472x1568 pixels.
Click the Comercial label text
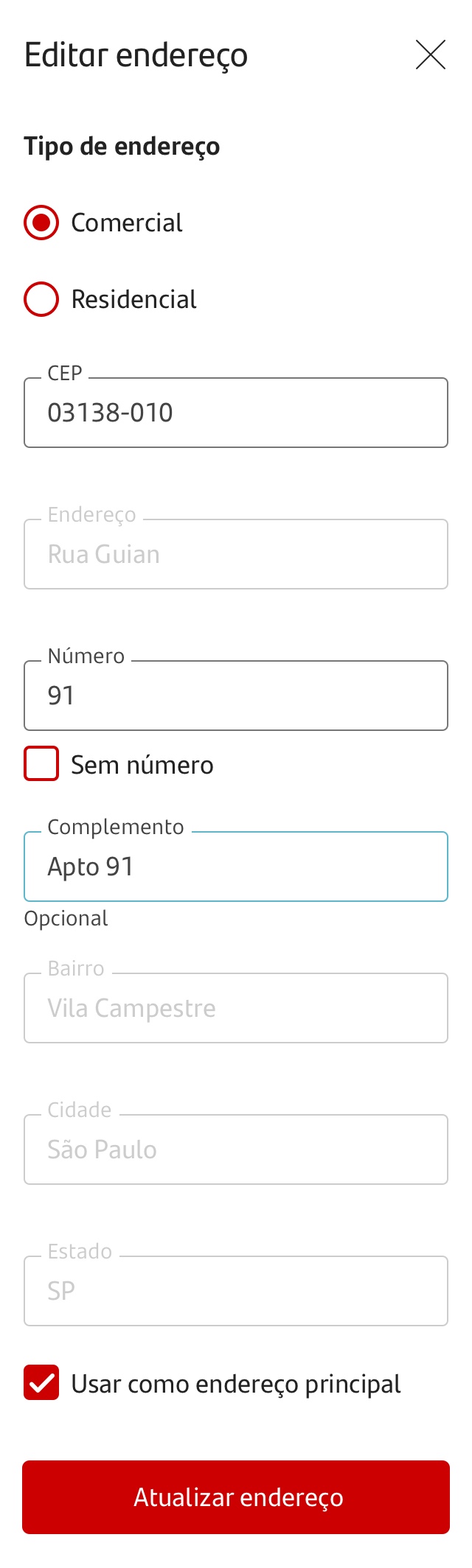[x=127, y=223]
